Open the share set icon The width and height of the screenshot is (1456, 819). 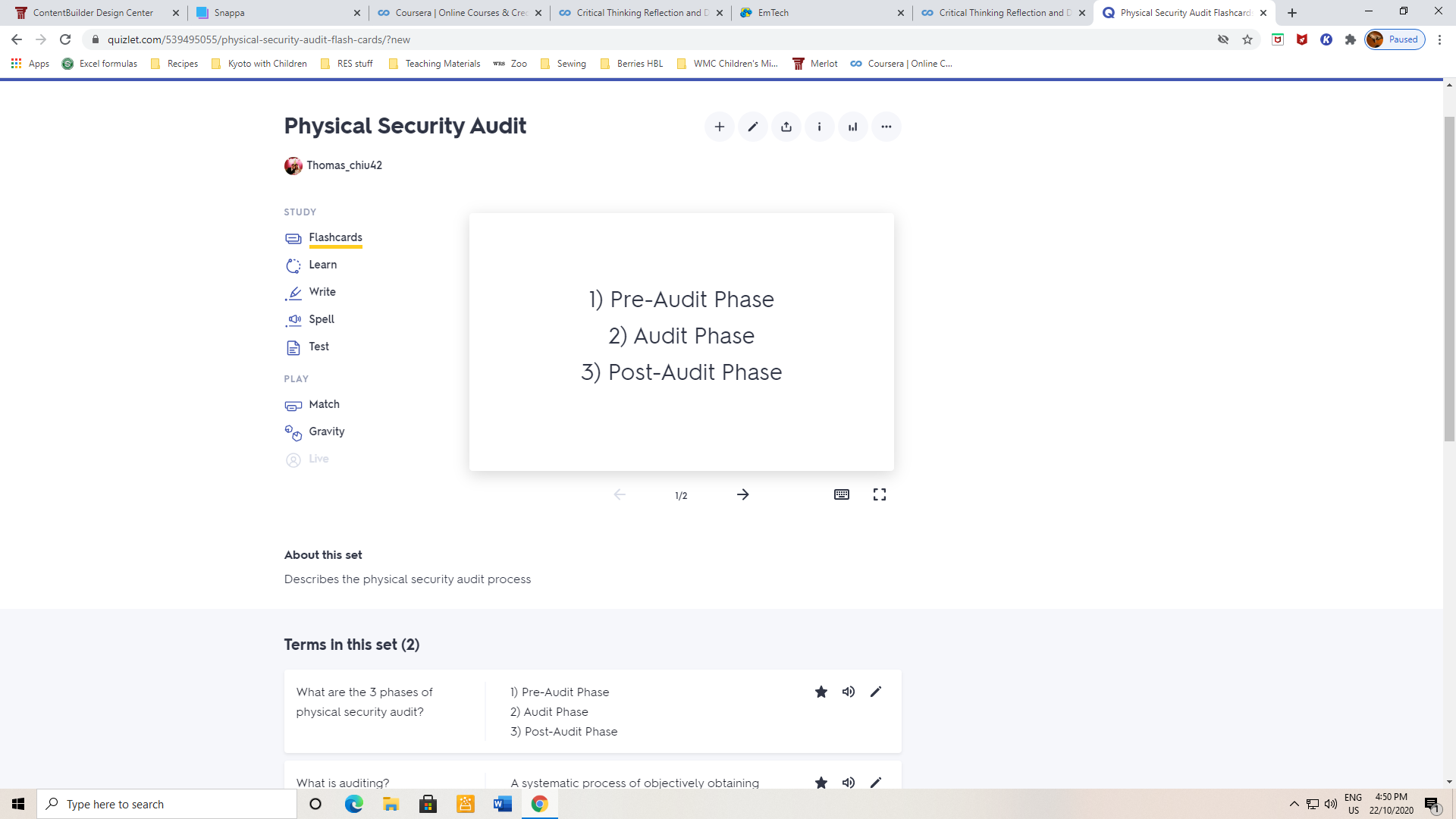786,127
